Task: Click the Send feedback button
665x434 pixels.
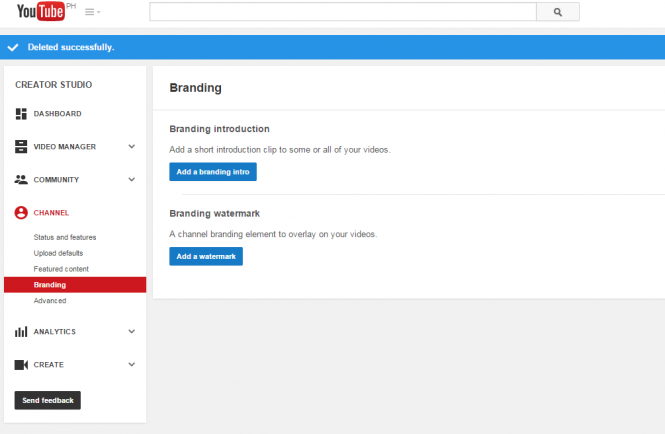Action: tap(48, 400)
